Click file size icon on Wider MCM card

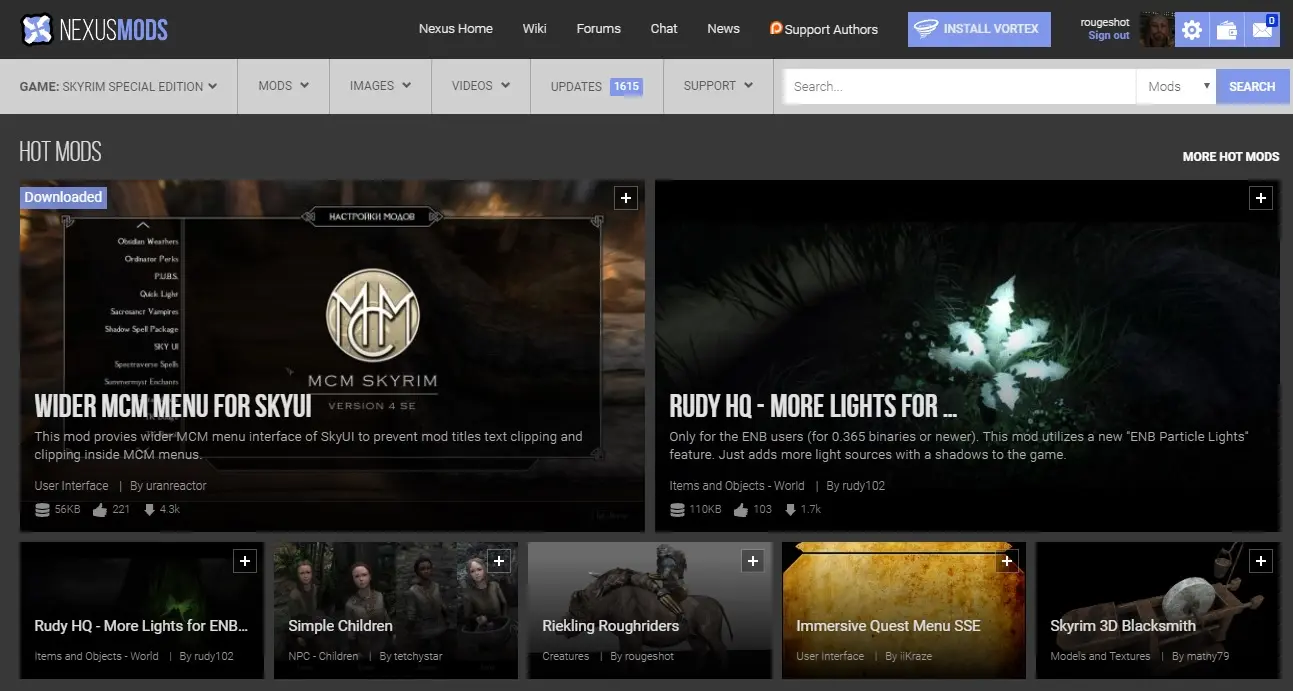[42, 510]
